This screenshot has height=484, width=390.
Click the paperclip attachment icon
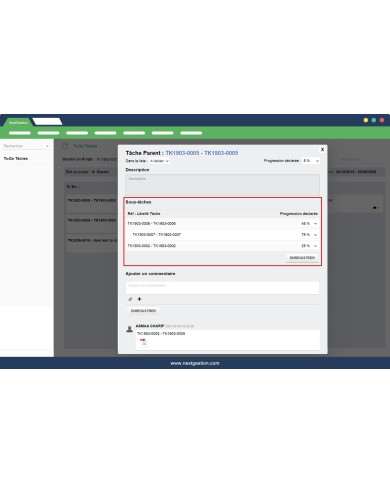click(x=130, y=299)
